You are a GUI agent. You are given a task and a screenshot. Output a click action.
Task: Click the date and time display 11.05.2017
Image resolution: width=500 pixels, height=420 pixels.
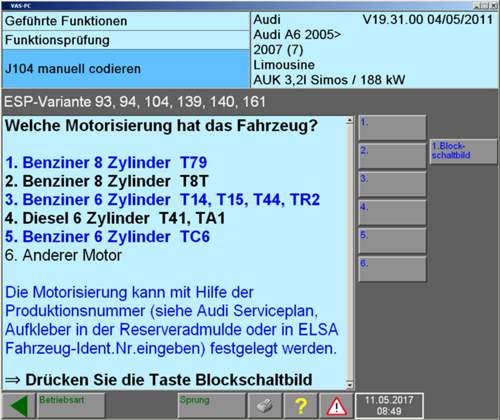[x=389, y=406]
